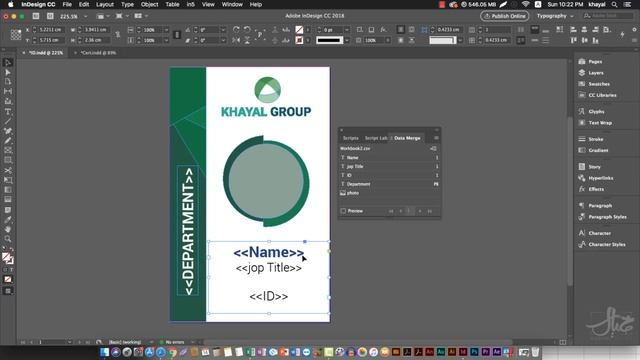Click the fill color swatch in control bar

[x=299, y=30]
